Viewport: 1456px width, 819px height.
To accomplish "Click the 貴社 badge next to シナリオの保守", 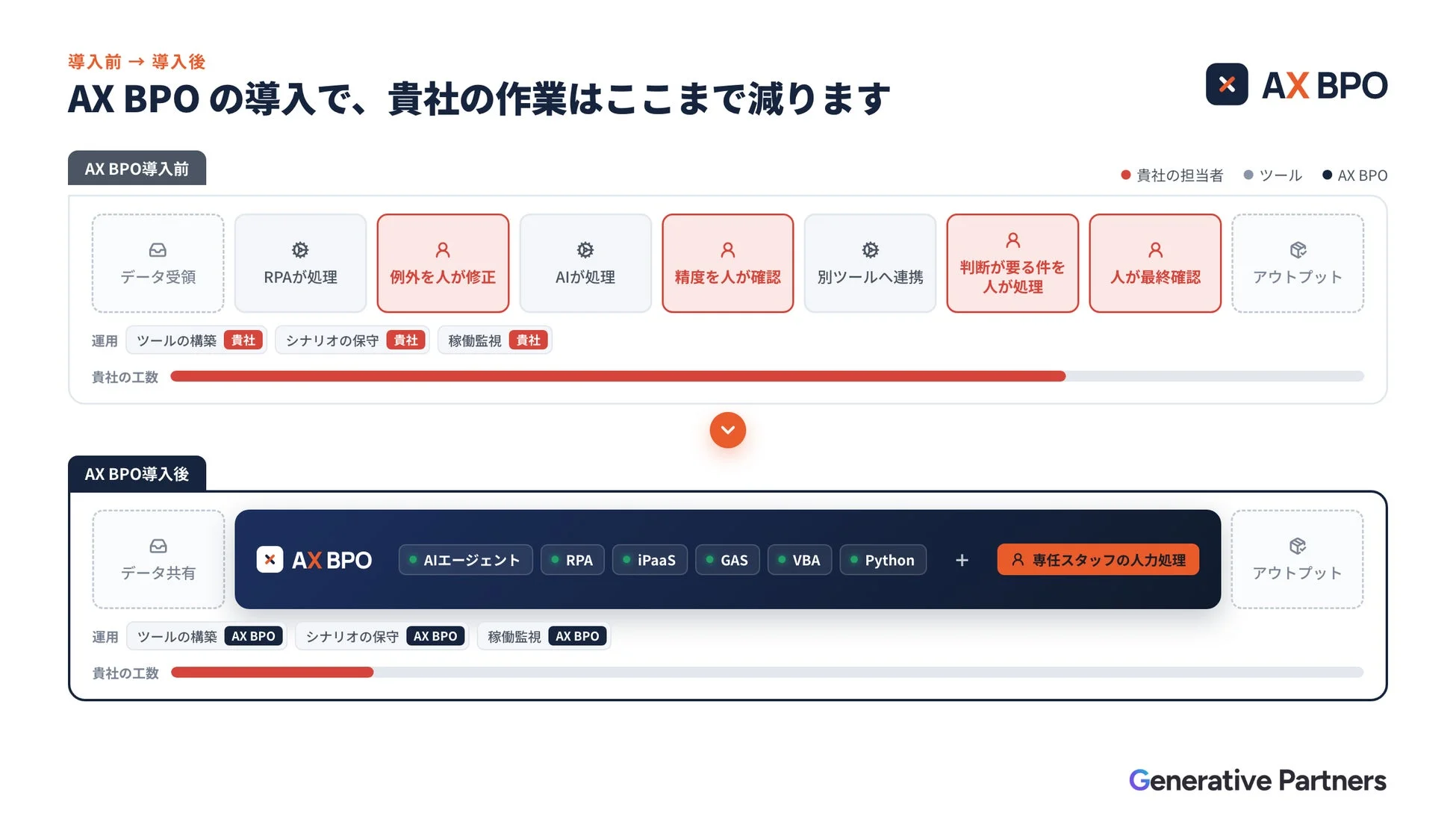I will (x=406, y=340).
